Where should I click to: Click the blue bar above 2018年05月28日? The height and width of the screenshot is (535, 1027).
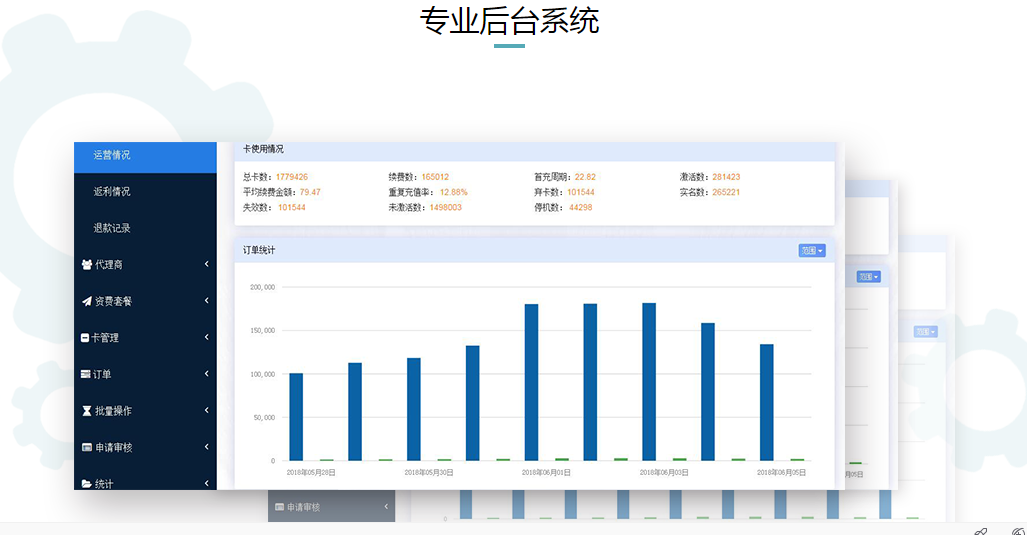coord(296,416)
